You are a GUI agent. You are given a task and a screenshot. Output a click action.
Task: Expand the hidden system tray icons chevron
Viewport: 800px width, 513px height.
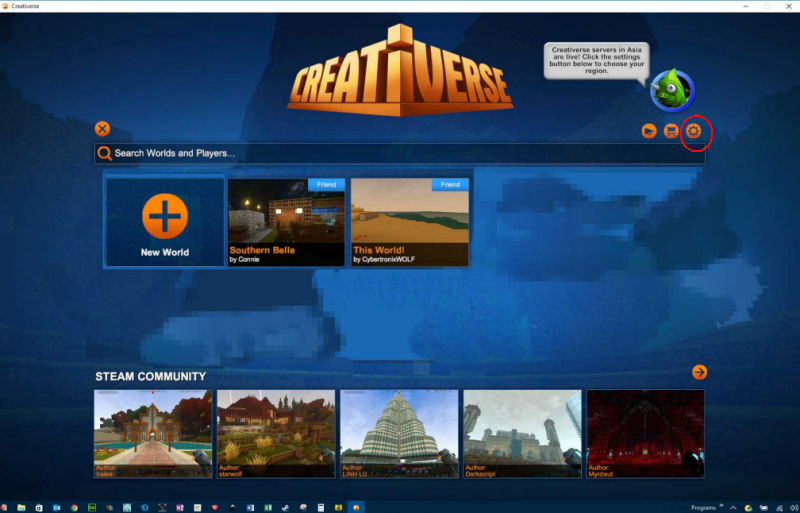point(733,508)
